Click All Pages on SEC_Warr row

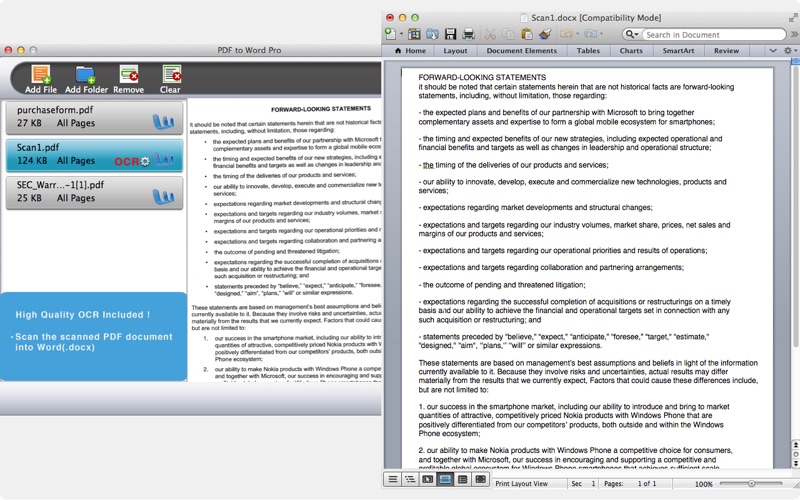coord(76,198)
